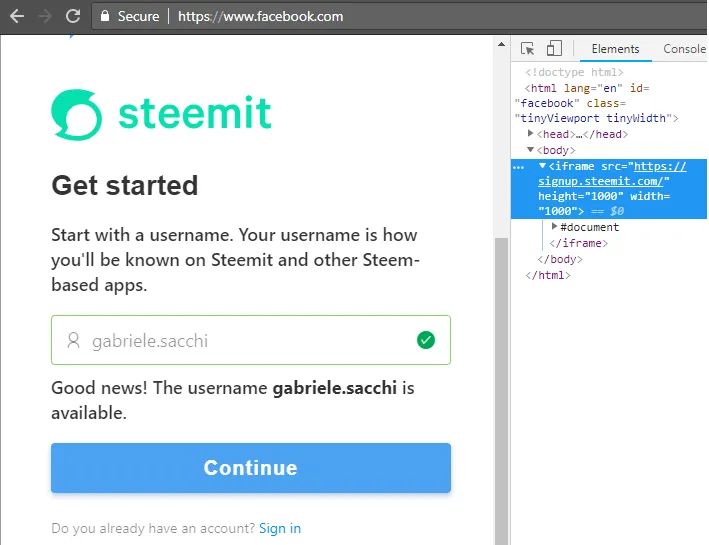
Task: Follow the Sign in link
Action: pos(280,528)
